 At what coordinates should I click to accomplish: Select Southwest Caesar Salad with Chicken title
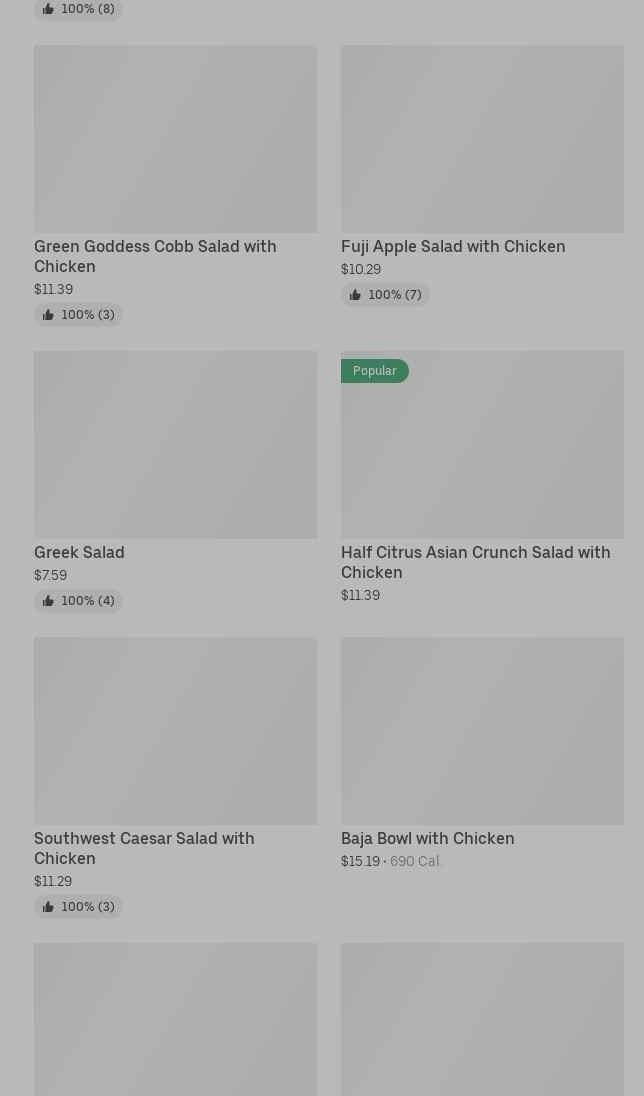click(x=144, y=848)
